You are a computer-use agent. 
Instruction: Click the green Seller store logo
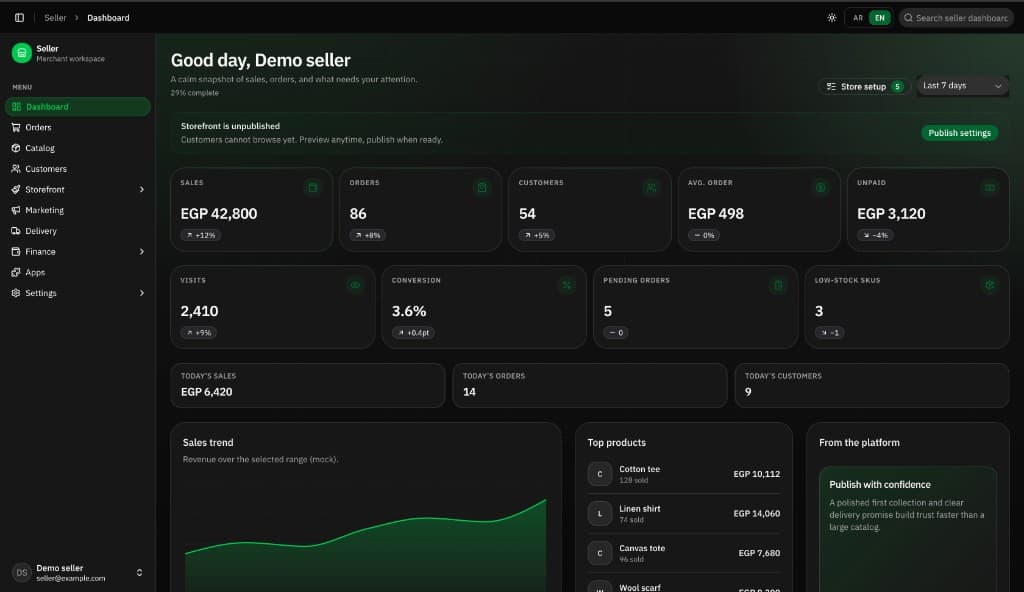pyautogui.click(x=22, y=53)
